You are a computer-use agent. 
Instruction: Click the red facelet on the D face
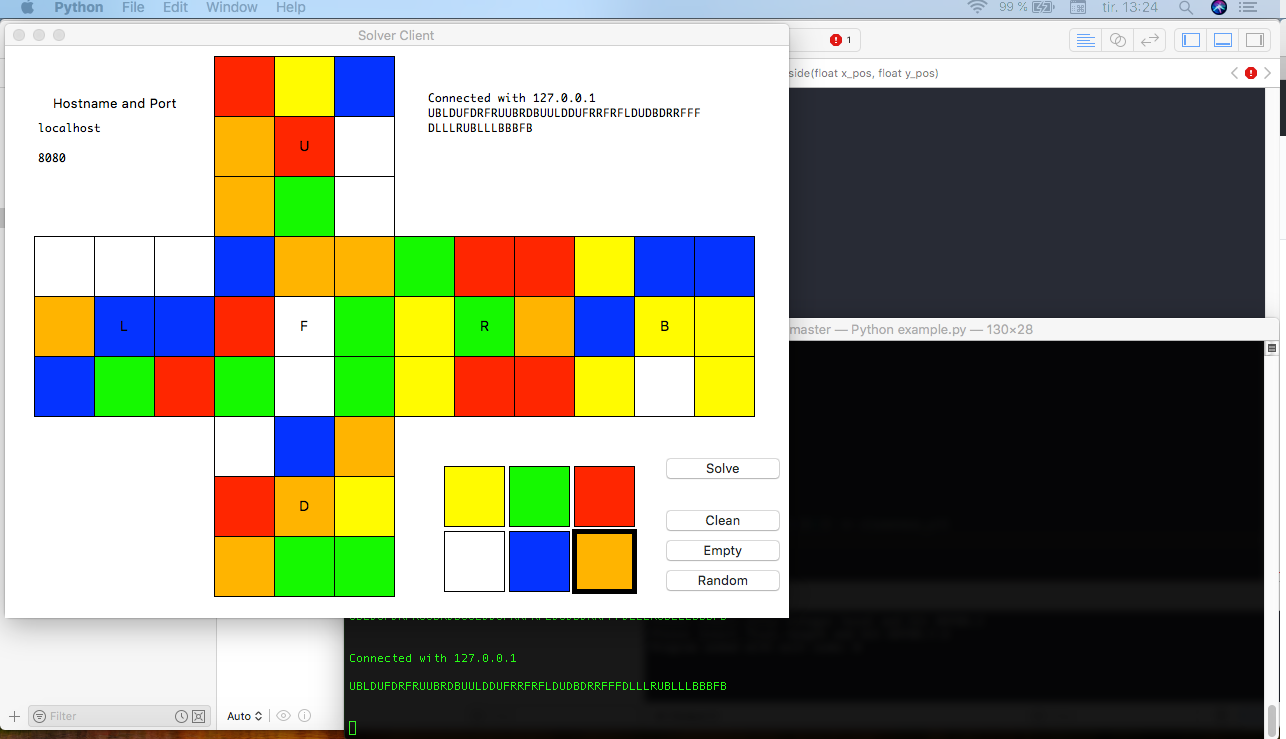click(244, 506)
